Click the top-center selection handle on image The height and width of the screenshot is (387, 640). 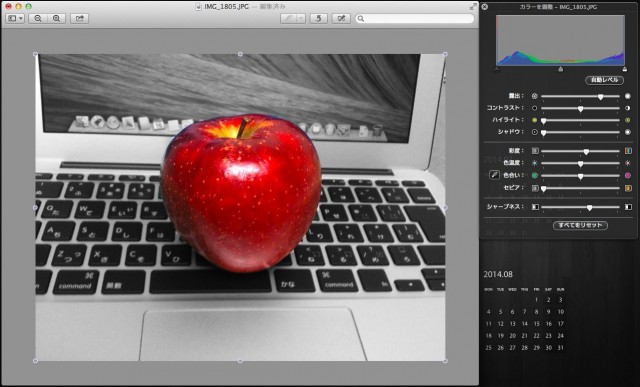(240, 54)
